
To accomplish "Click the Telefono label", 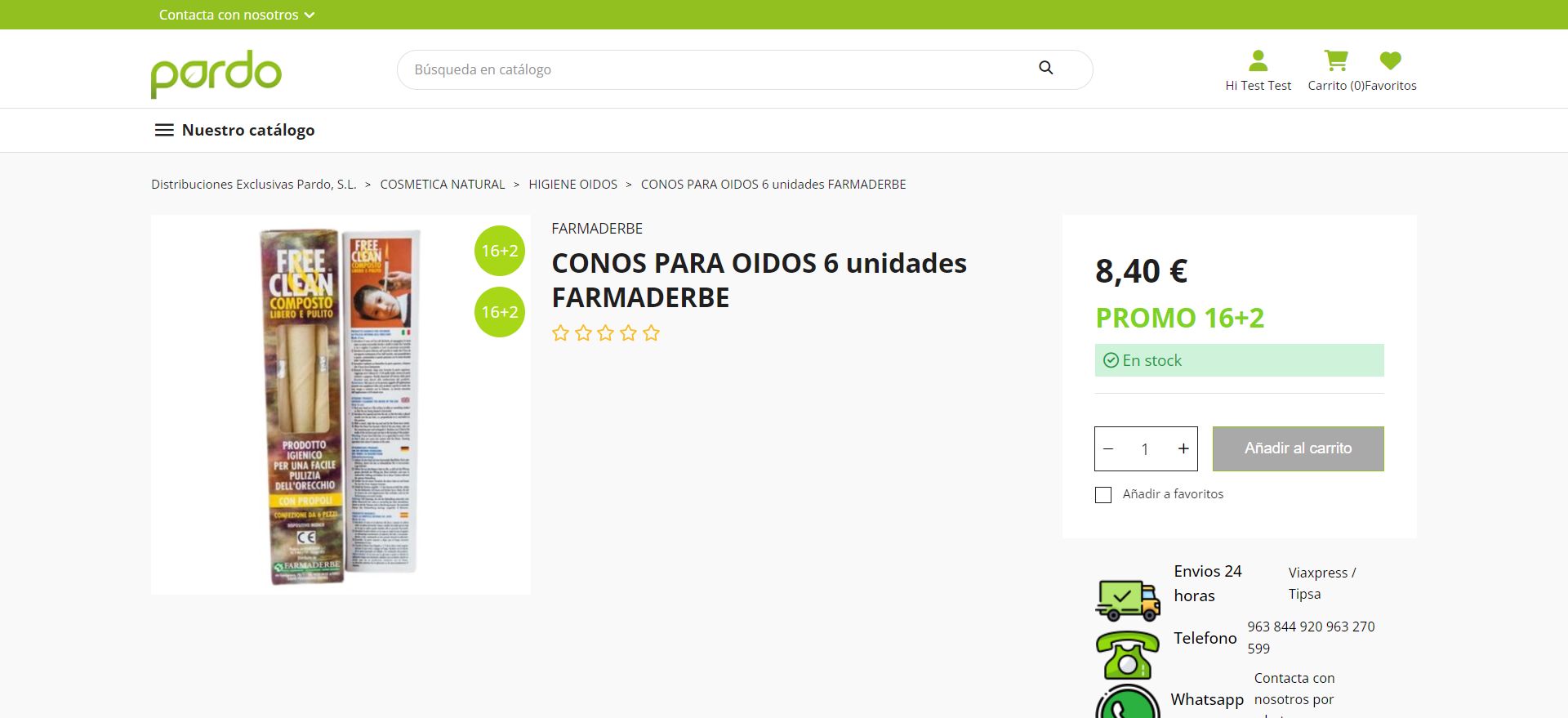I will coord(1205,638).
